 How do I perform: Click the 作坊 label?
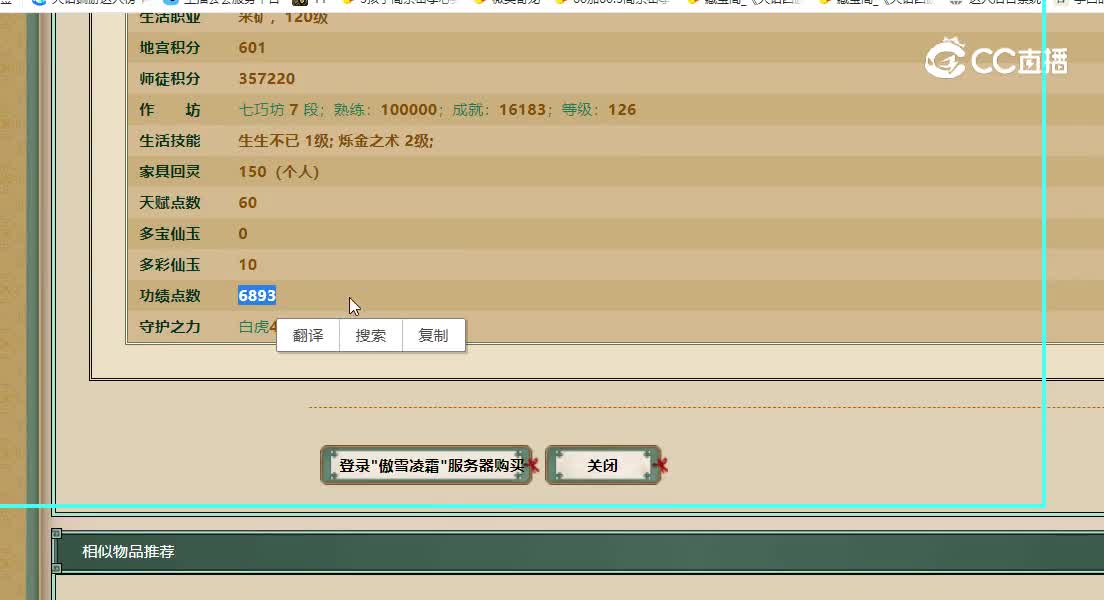(170, 110)
